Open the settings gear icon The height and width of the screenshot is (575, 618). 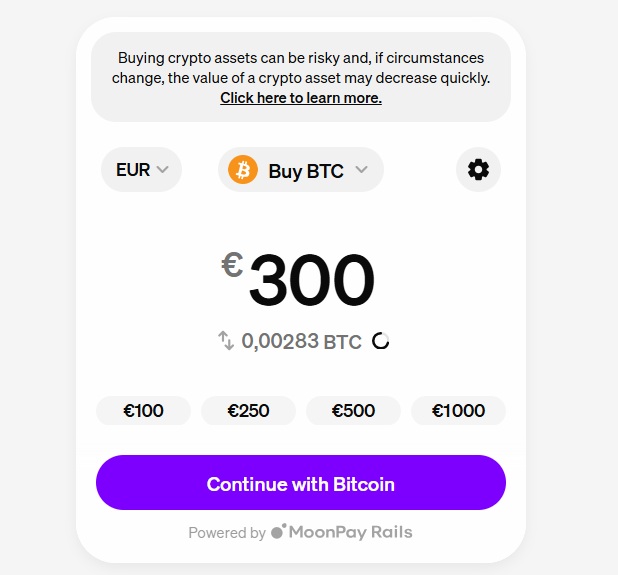(478, 170)
